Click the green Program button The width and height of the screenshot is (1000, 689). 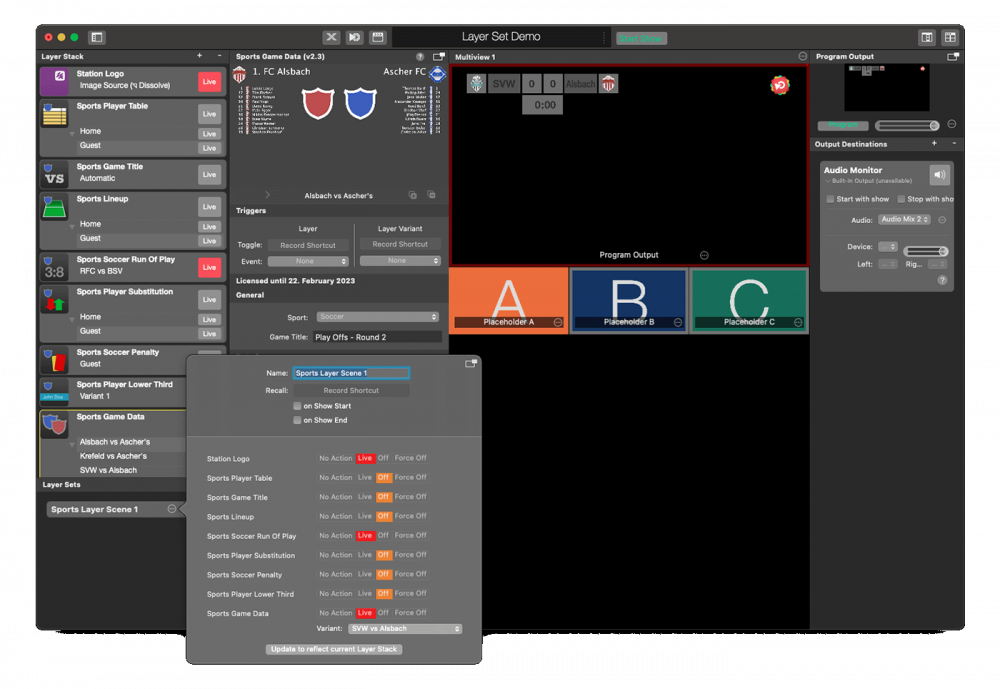click(843, 125)
